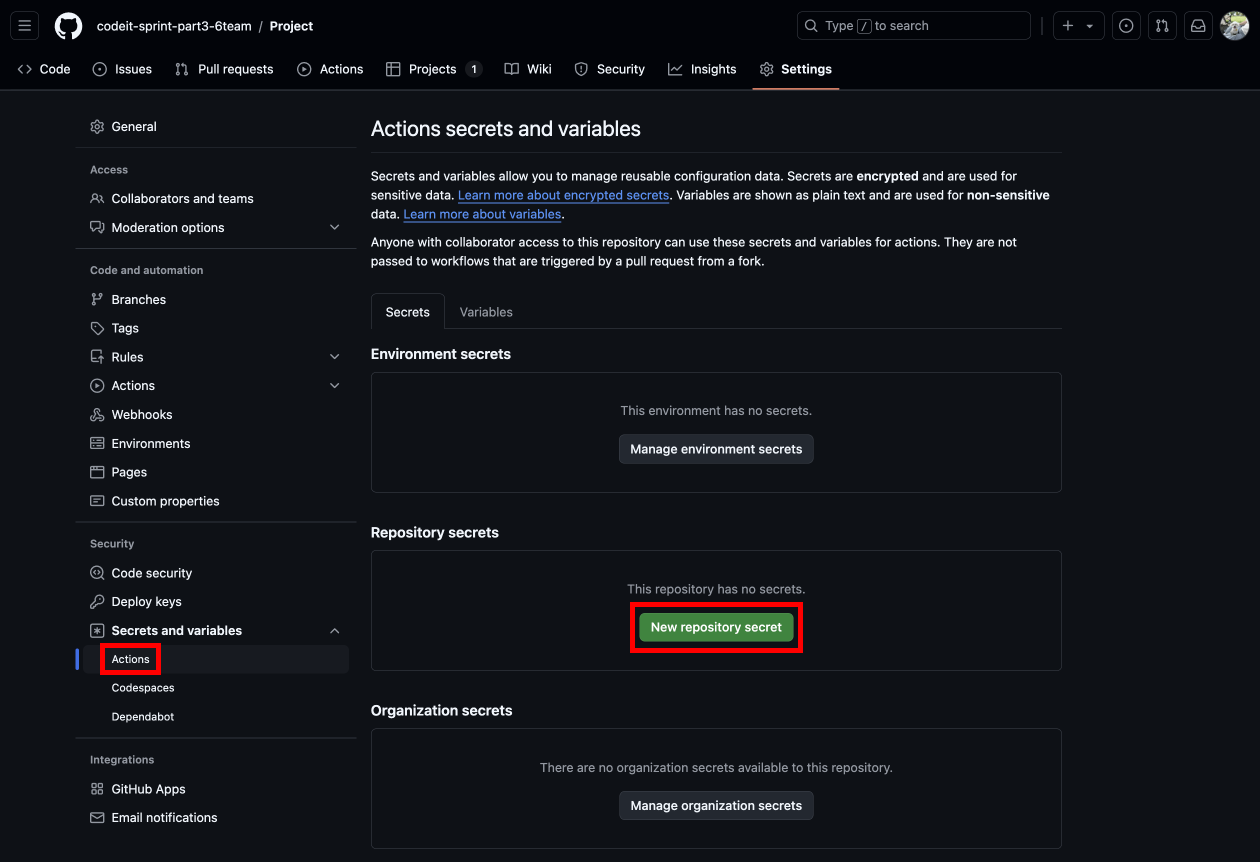Viewport: 1260px width, 862px height.
Task: Switch to the Secrets tab
Action: coord(407,312)
